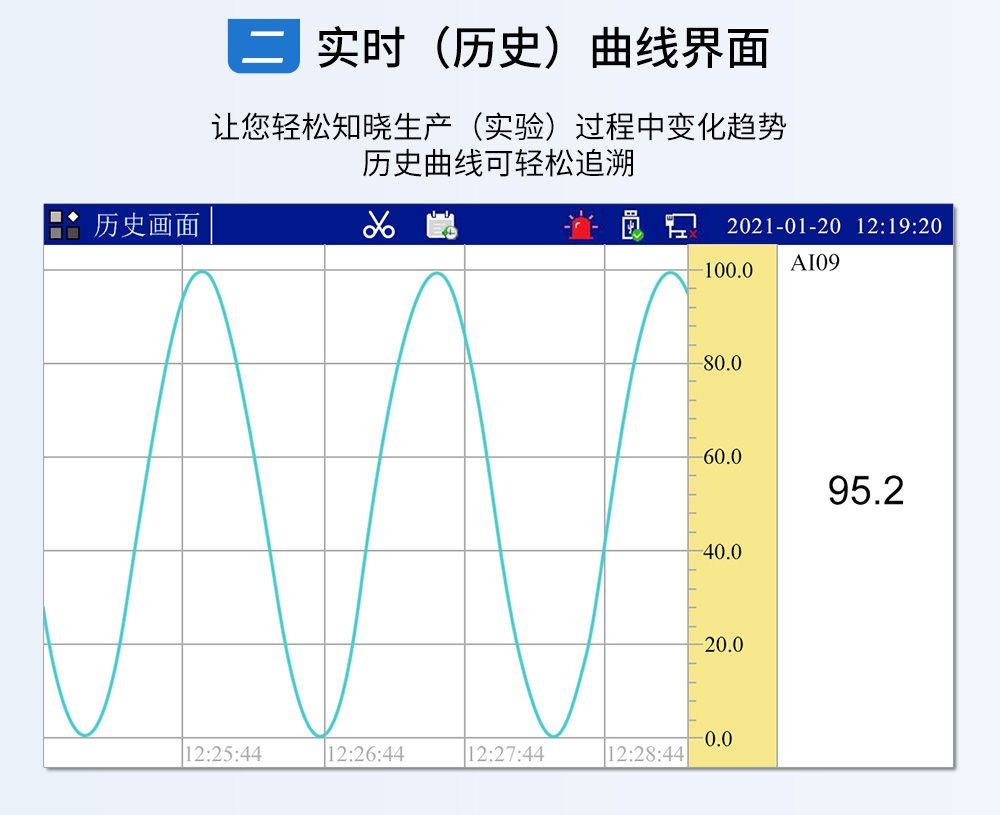Click the 12:28:44 time axis label
The width and height of the screenshot is (1000, 815).
[646, 754]
